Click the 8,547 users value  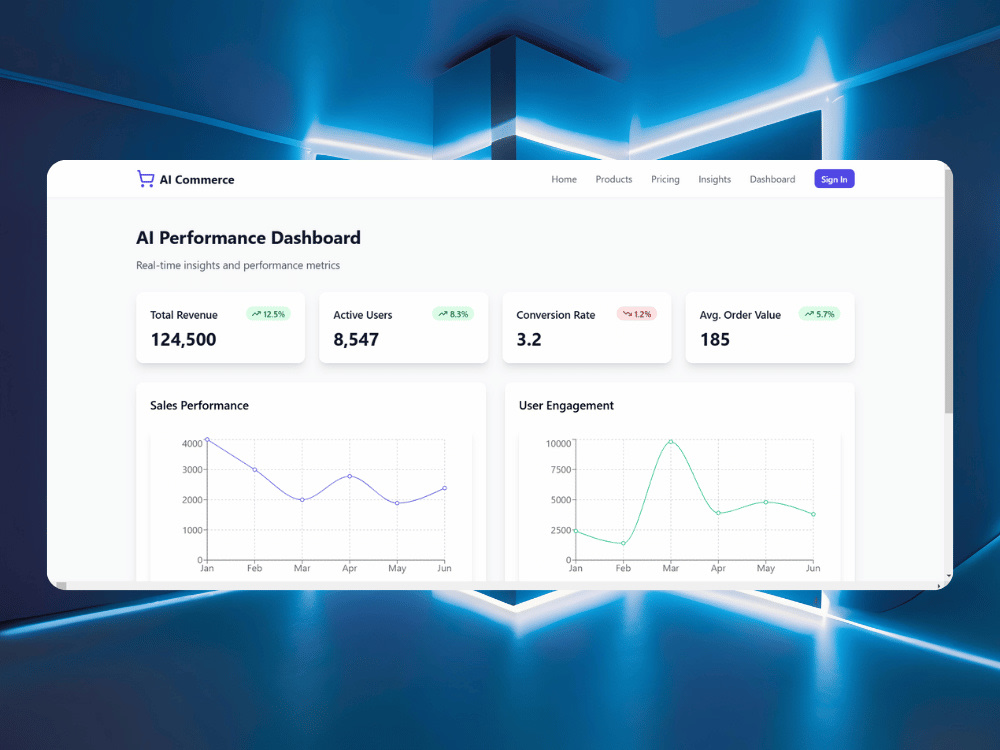coord(356,339)
